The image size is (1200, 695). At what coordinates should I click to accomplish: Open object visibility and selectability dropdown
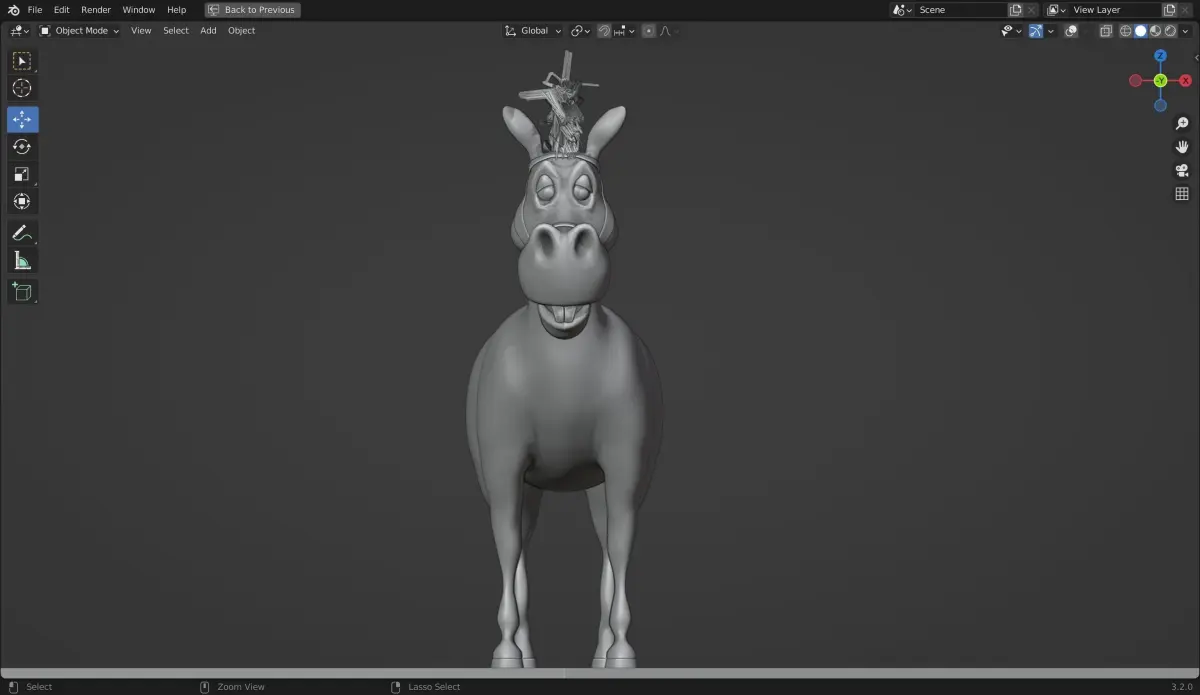point(1011,31)
